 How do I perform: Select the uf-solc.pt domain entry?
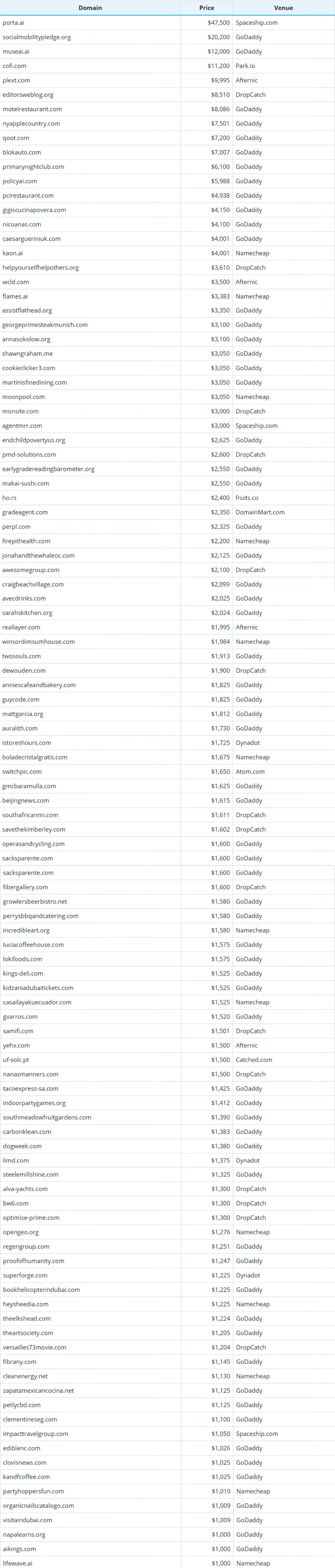16,1060
